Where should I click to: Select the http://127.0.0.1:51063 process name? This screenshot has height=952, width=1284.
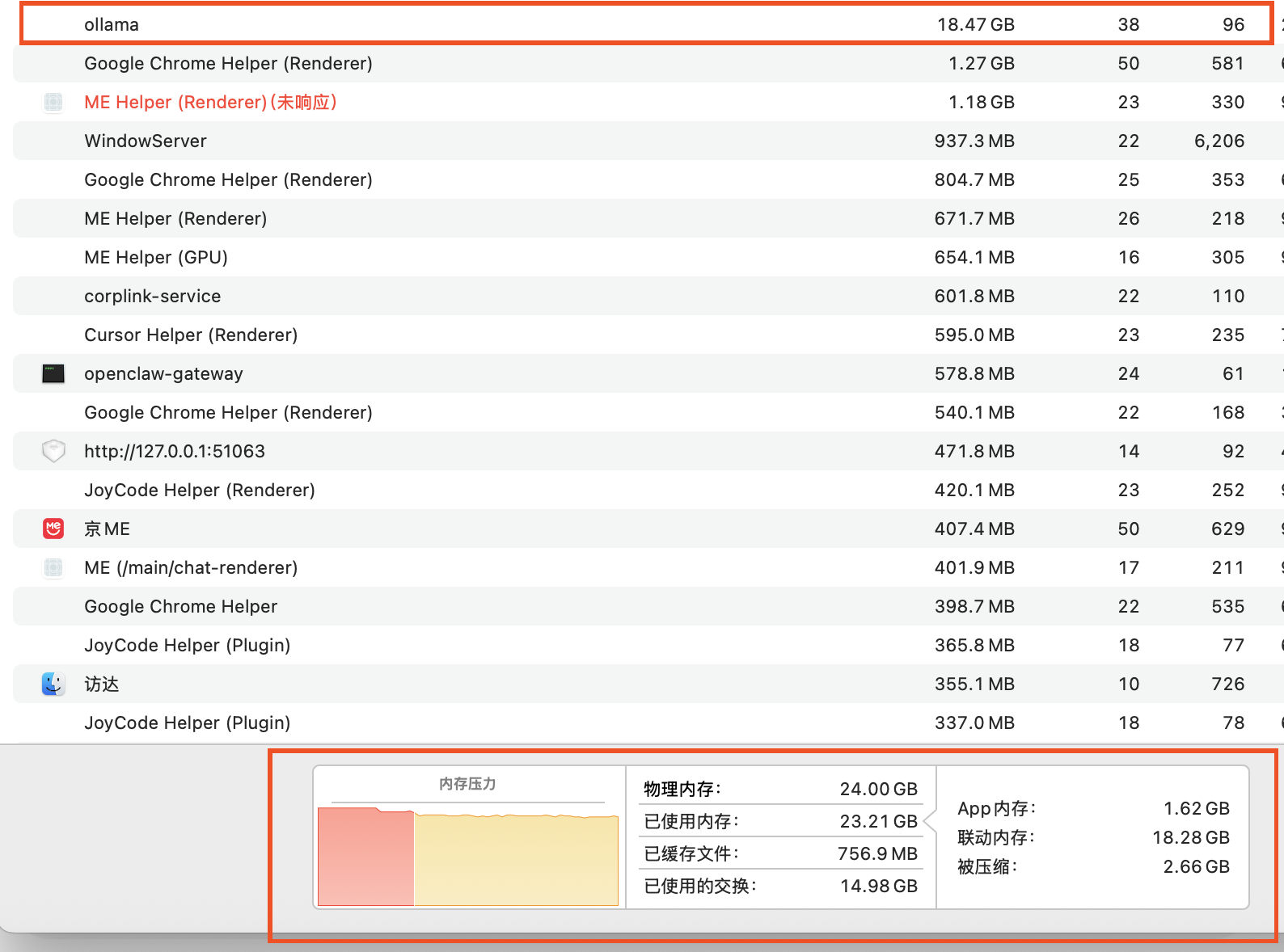(x=175, y=451)
